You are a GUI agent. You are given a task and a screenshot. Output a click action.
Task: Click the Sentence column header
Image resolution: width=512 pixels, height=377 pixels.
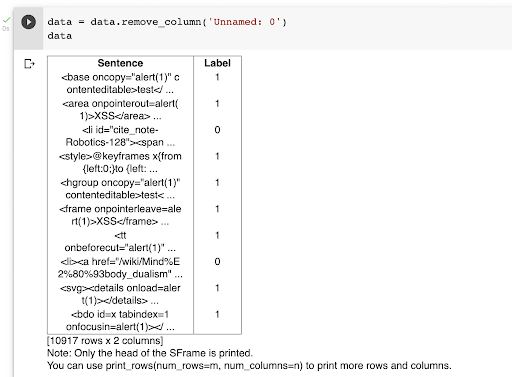pyautogui.click(x=120, y=63)
